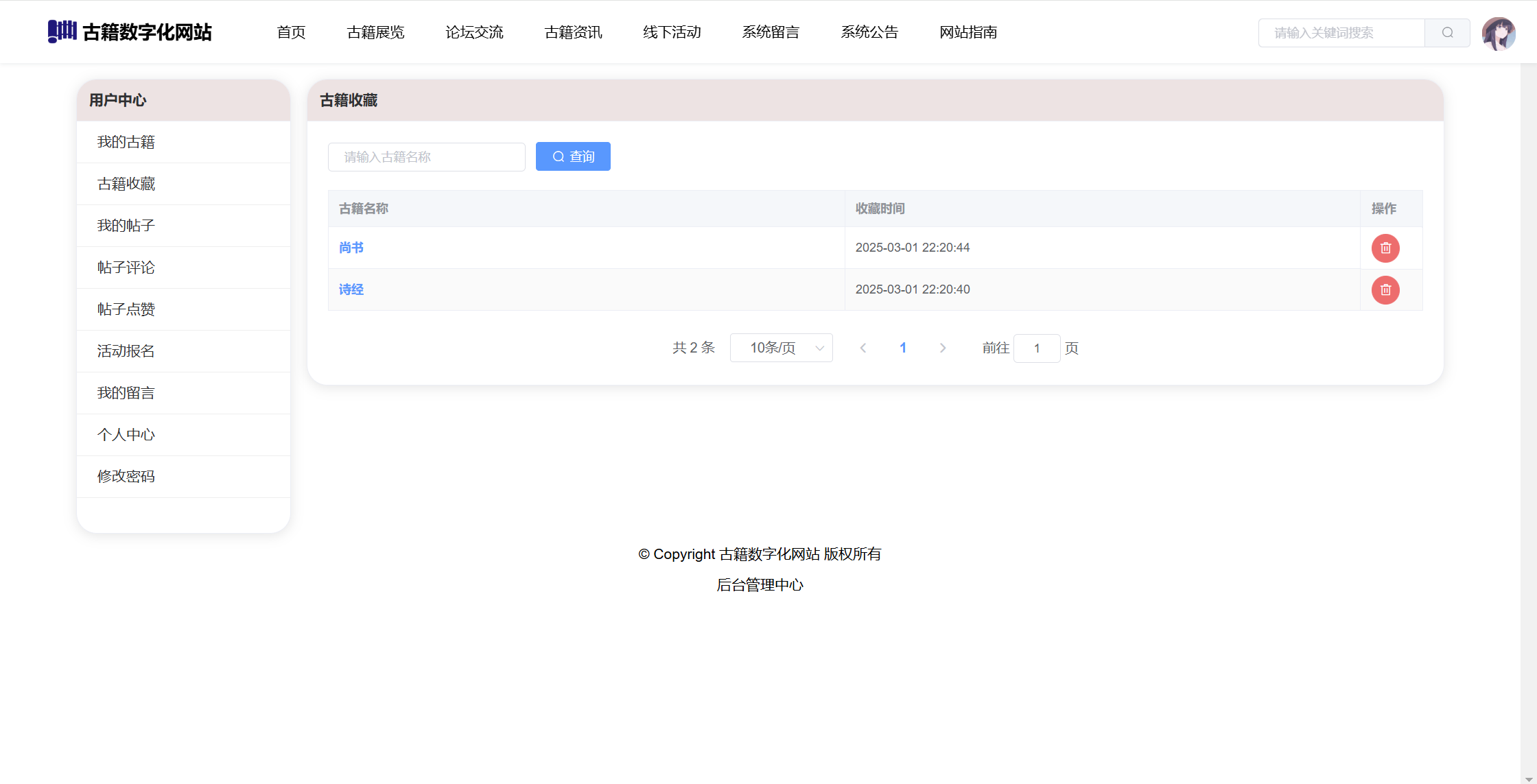
Task: Click the header search magnifier icon
Action: (x=1447, y=32)
